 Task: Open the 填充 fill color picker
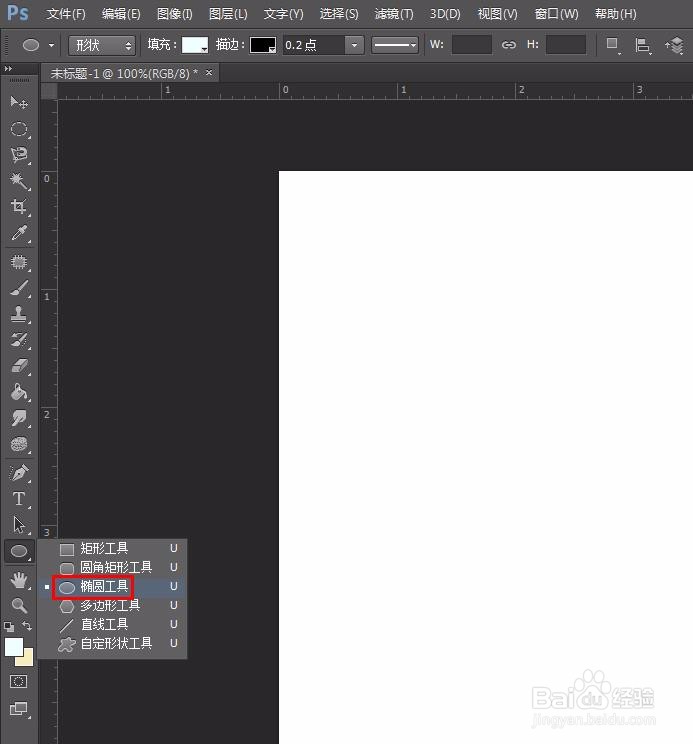pyautogui.click(x=195, y=45)
